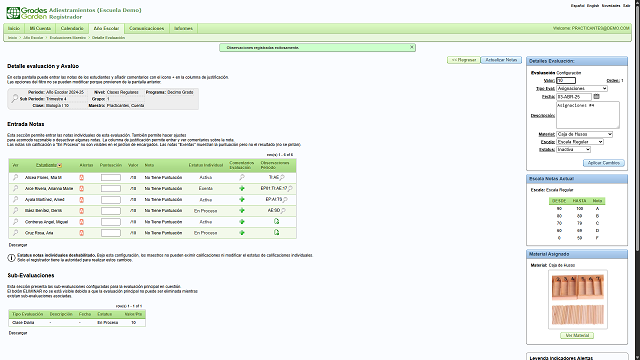The image size is (640, 360).
Task: Focus the Valor input field
Action: pyautogui.click(x=566, y=81)
